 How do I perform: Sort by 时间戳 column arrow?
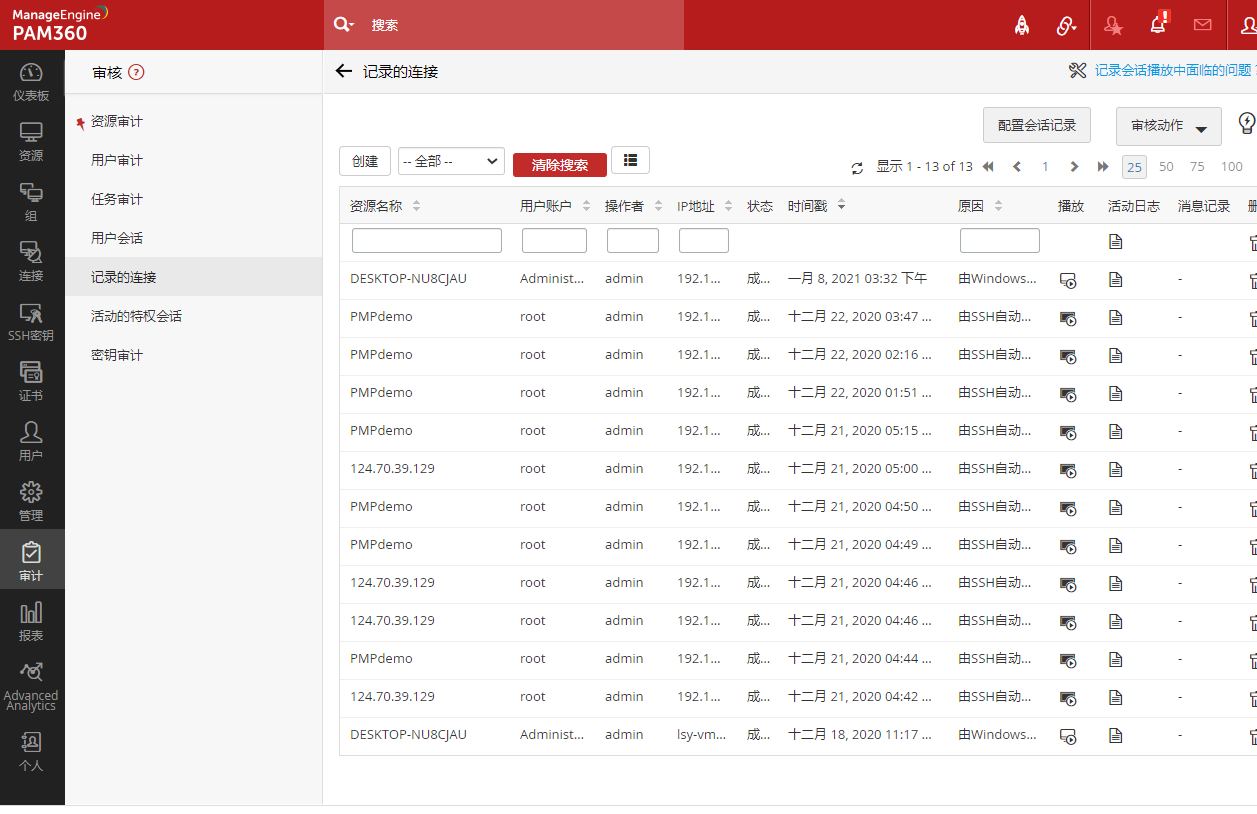[842, 206]
